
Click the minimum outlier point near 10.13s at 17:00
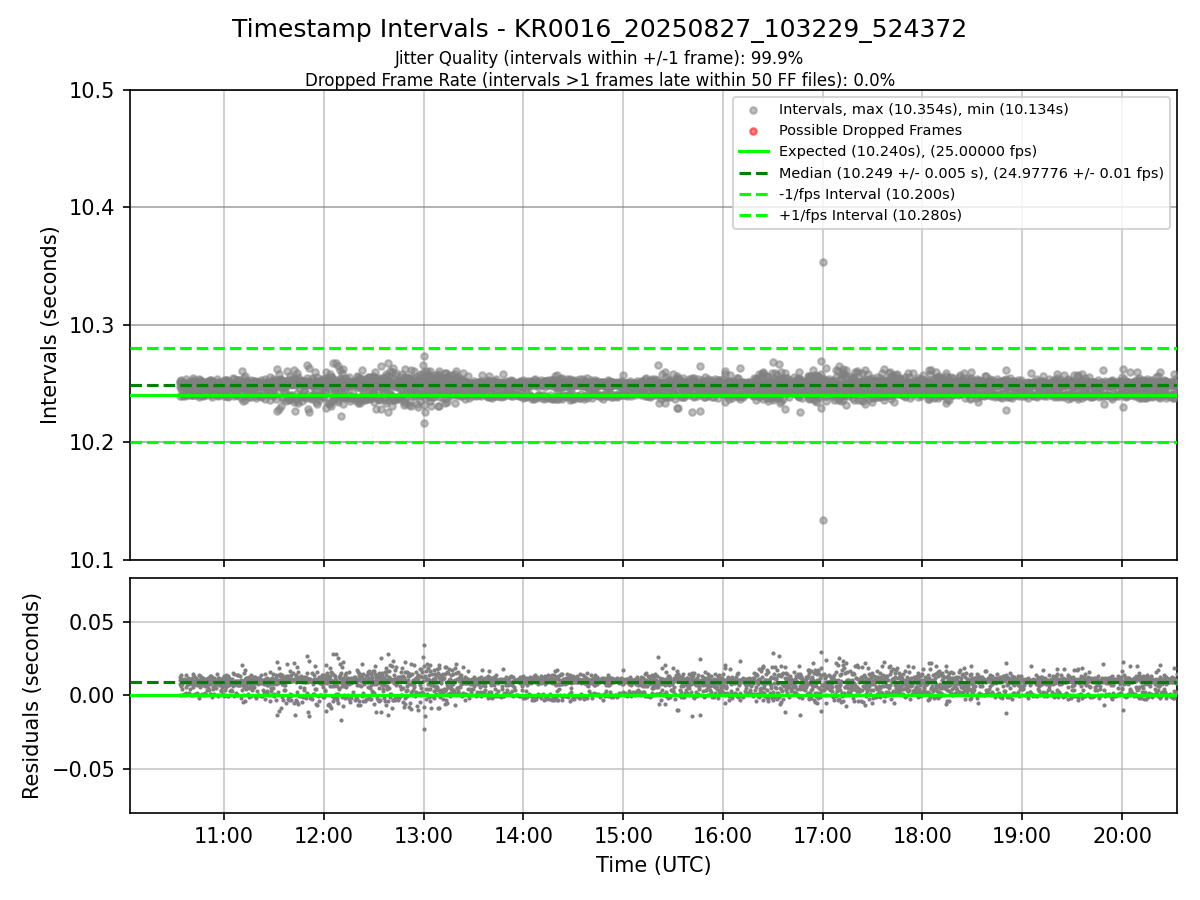coord(823,520)
